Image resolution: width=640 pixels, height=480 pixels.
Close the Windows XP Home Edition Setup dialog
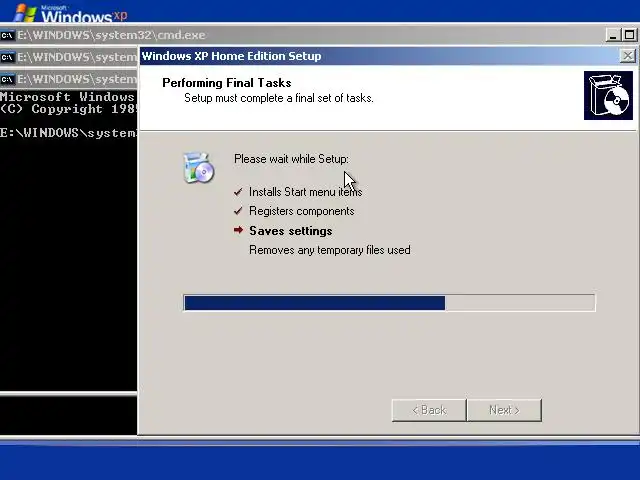pyautogui.click(x=628, y=56)
